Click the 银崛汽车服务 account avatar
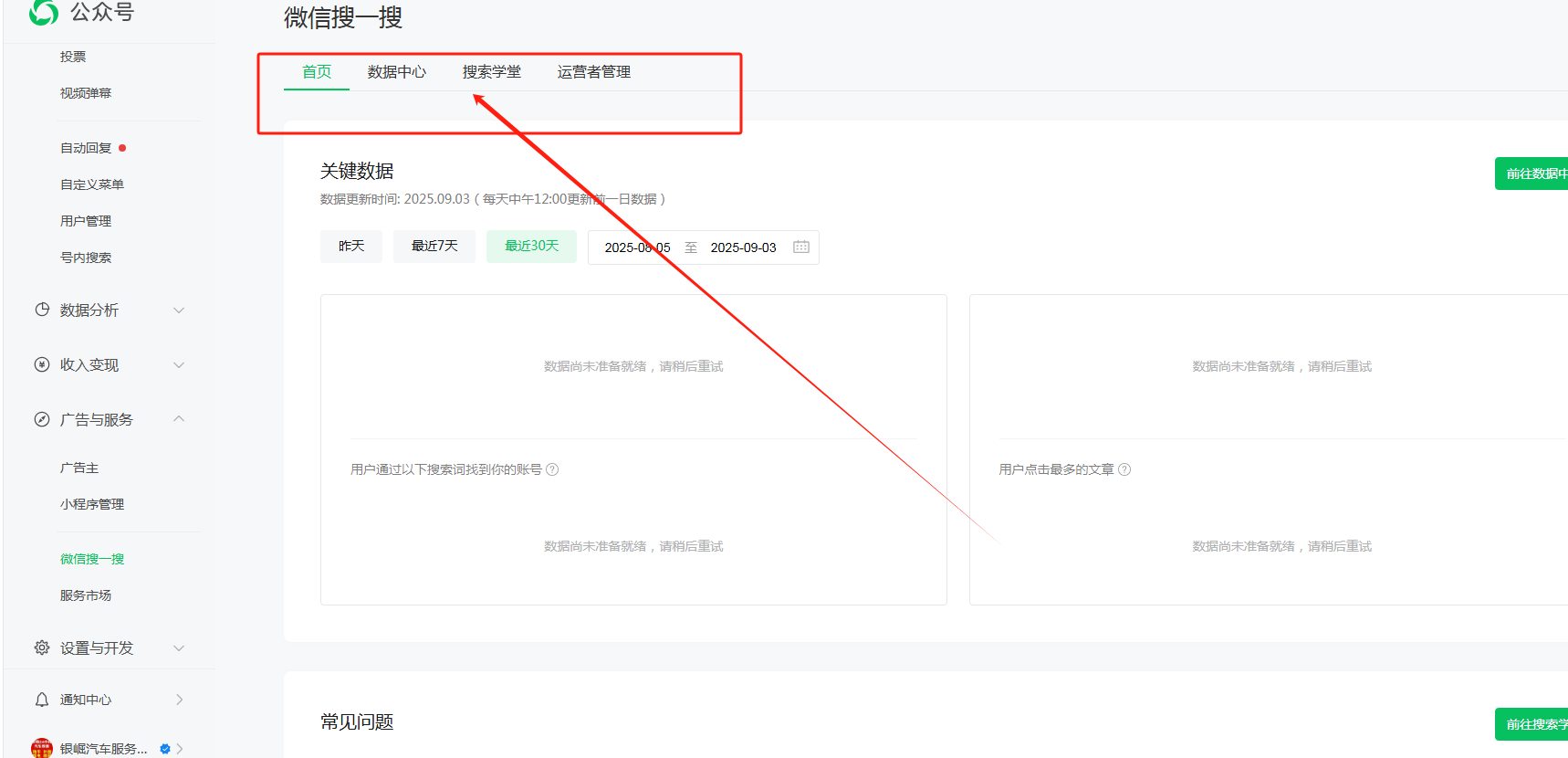The height and width of the screenshot is (758, 1568). [x=42, y=748]
